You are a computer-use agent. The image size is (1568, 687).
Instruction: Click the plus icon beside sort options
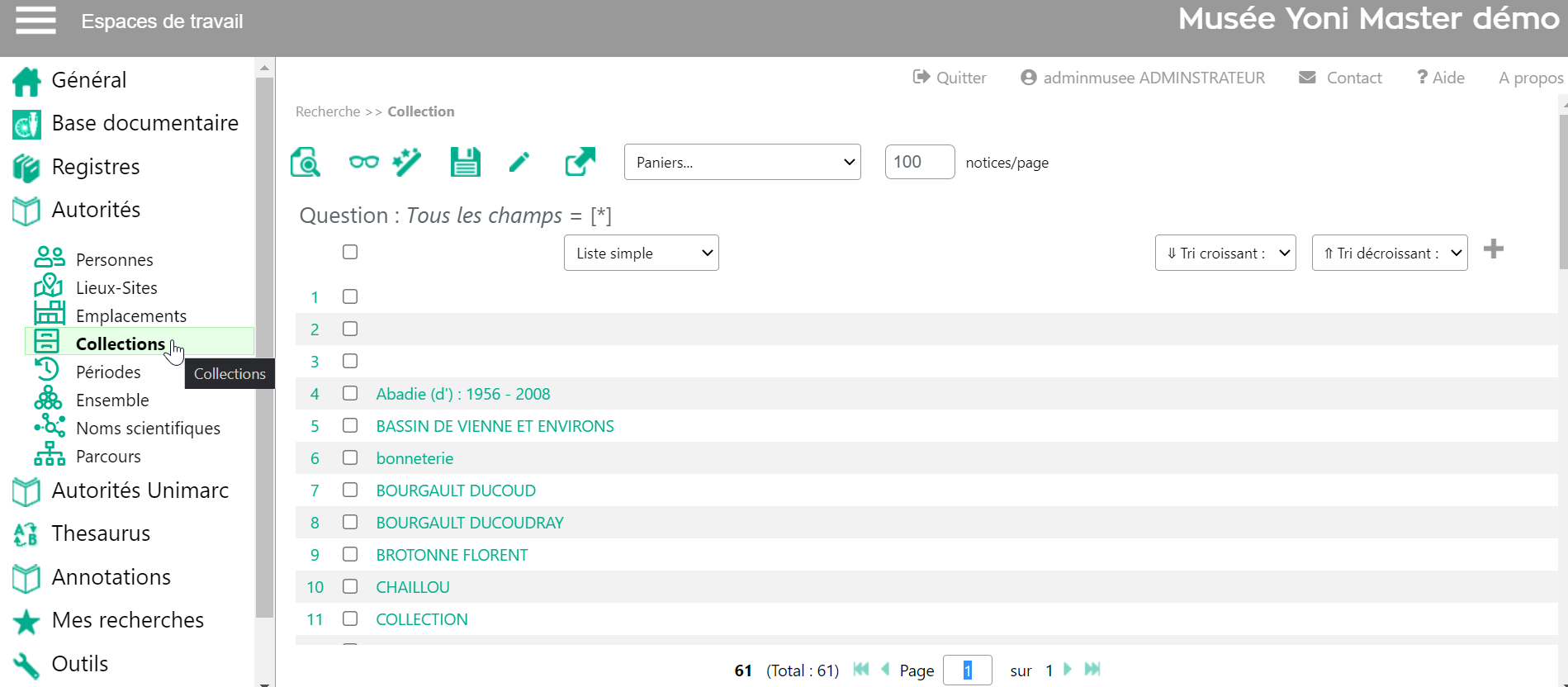pos(1493,249)
